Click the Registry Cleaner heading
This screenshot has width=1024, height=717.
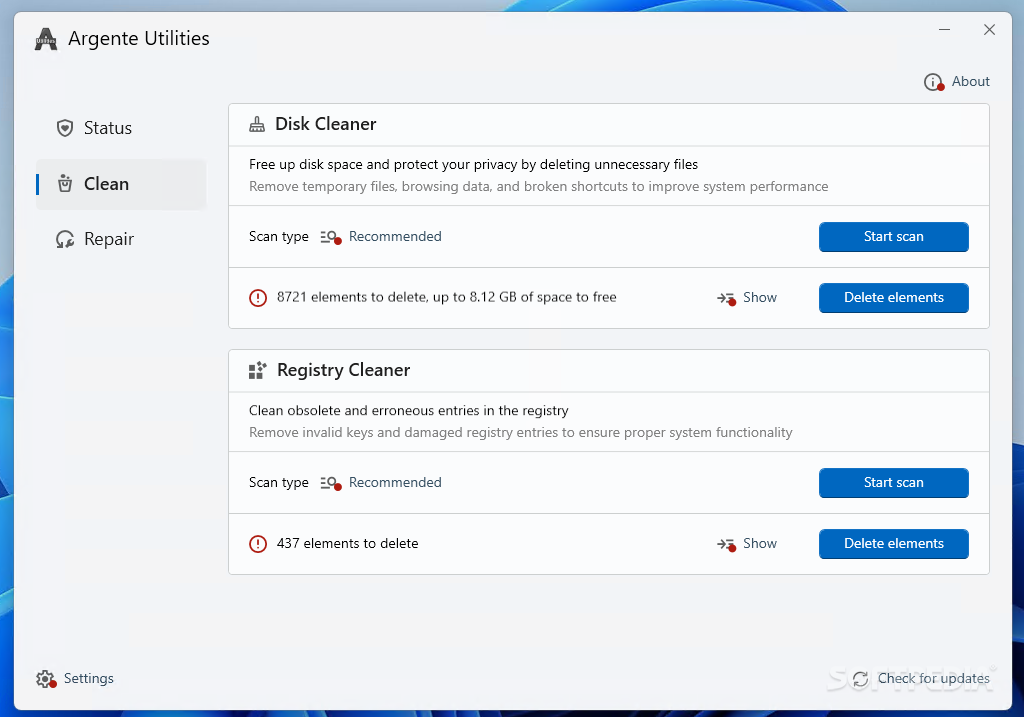[x=344, y=370]
